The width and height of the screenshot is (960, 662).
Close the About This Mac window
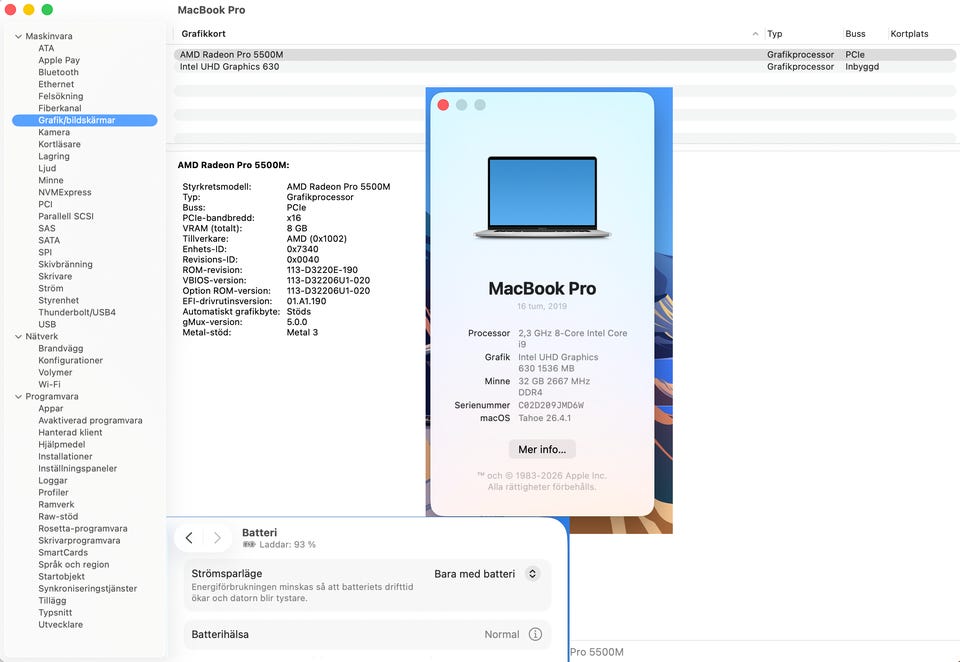click(443, 105)
